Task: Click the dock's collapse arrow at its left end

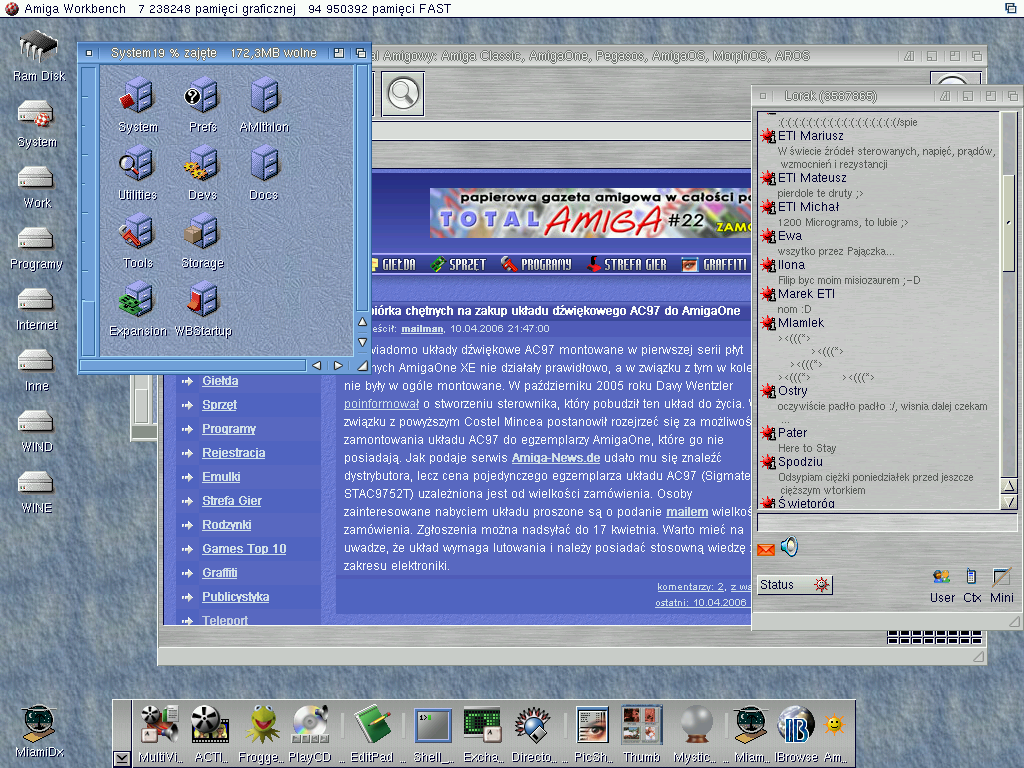Action: (121, 758)
